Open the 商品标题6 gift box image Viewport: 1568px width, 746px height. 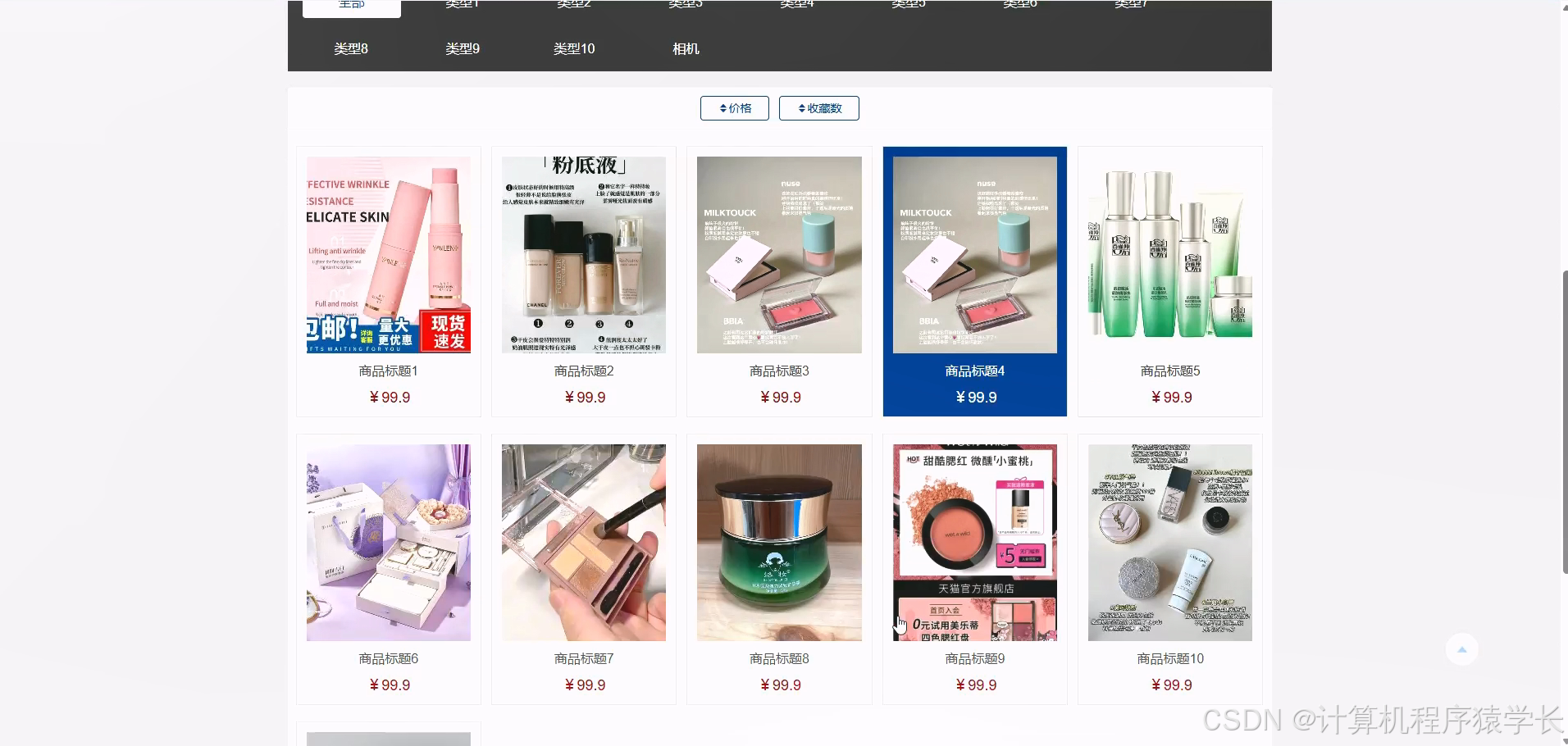coord(389,543)
